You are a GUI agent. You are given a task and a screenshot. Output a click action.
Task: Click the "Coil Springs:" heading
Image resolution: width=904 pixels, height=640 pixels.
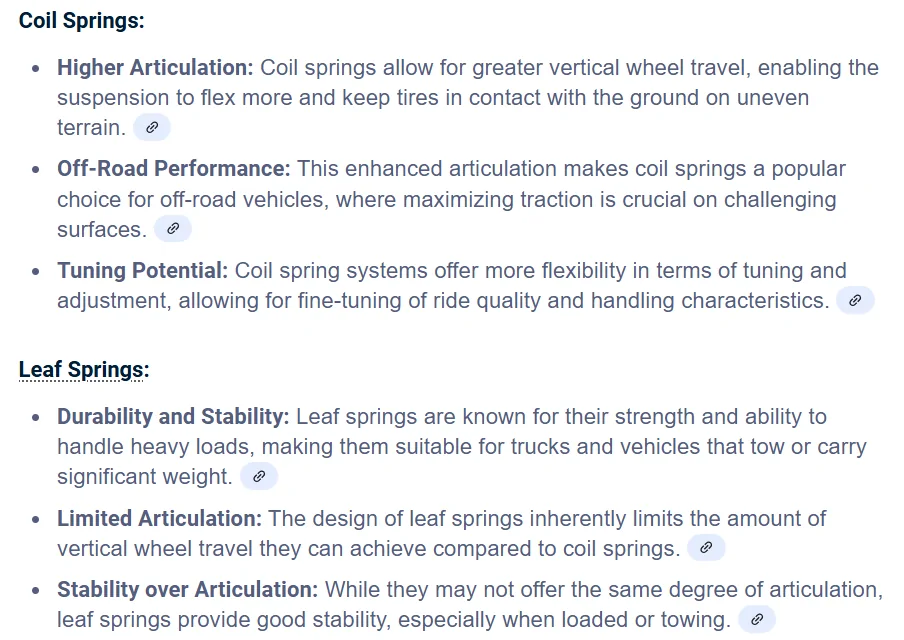pos(81,21)
